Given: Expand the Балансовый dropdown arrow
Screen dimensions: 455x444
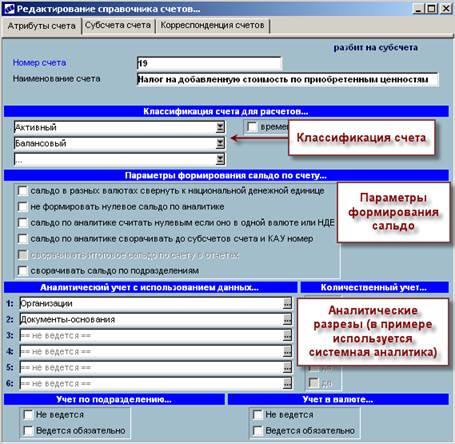Looking at the screenshot, I should [x=220, y=143].
